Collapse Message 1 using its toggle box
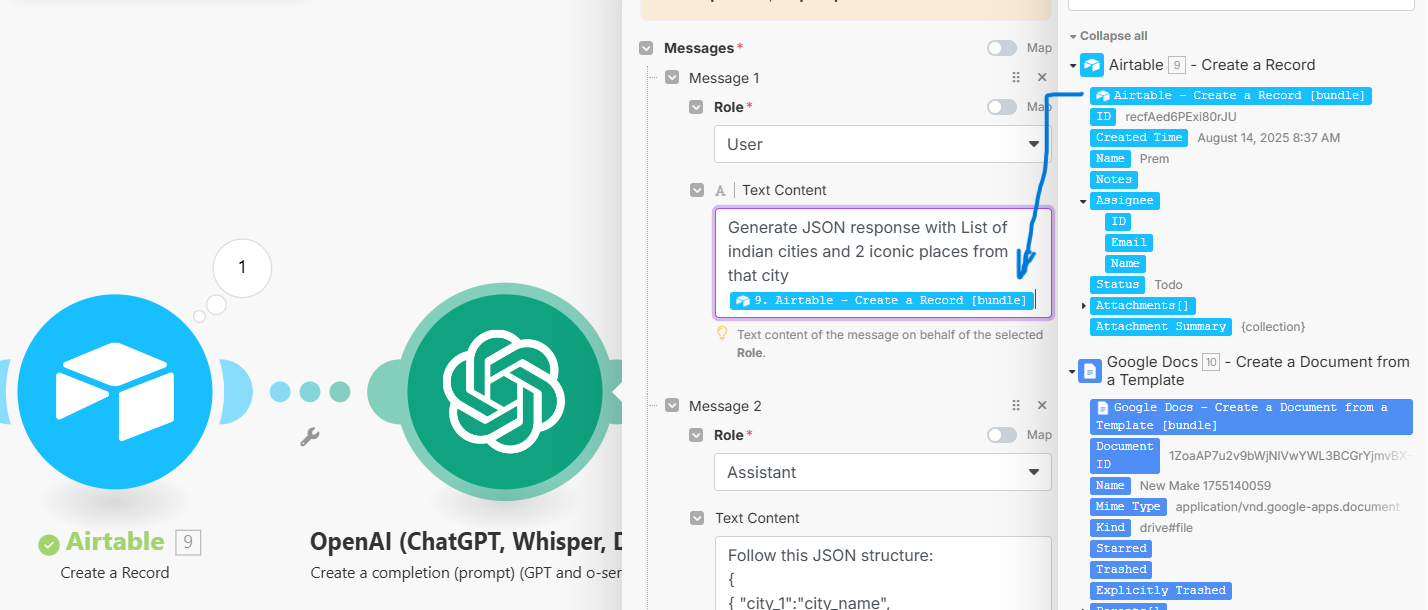 (x=671, y=78)
